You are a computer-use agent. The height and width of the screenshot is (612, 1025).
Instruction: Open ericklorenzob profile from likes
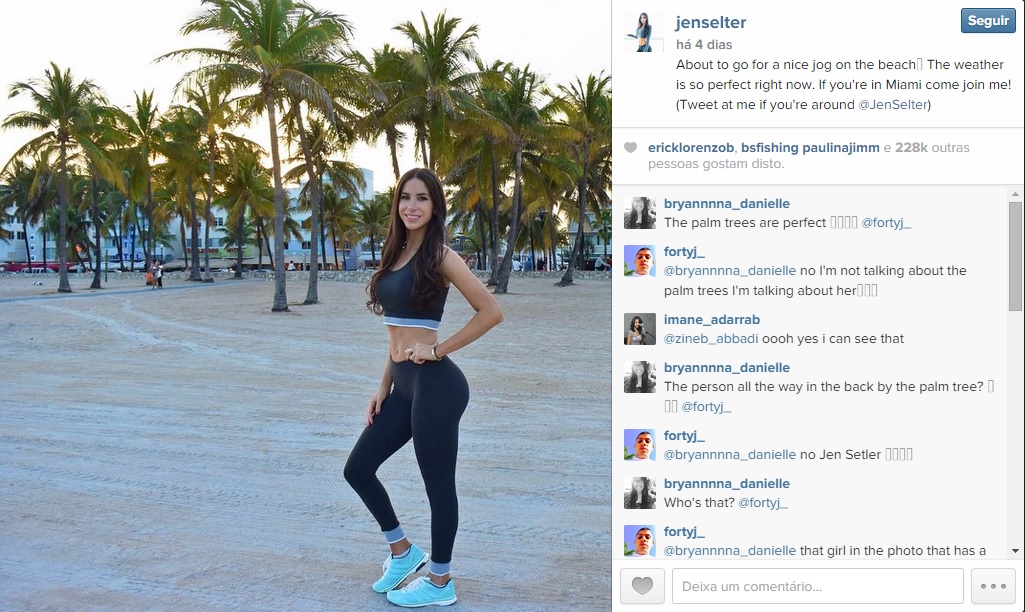[690, 148]
